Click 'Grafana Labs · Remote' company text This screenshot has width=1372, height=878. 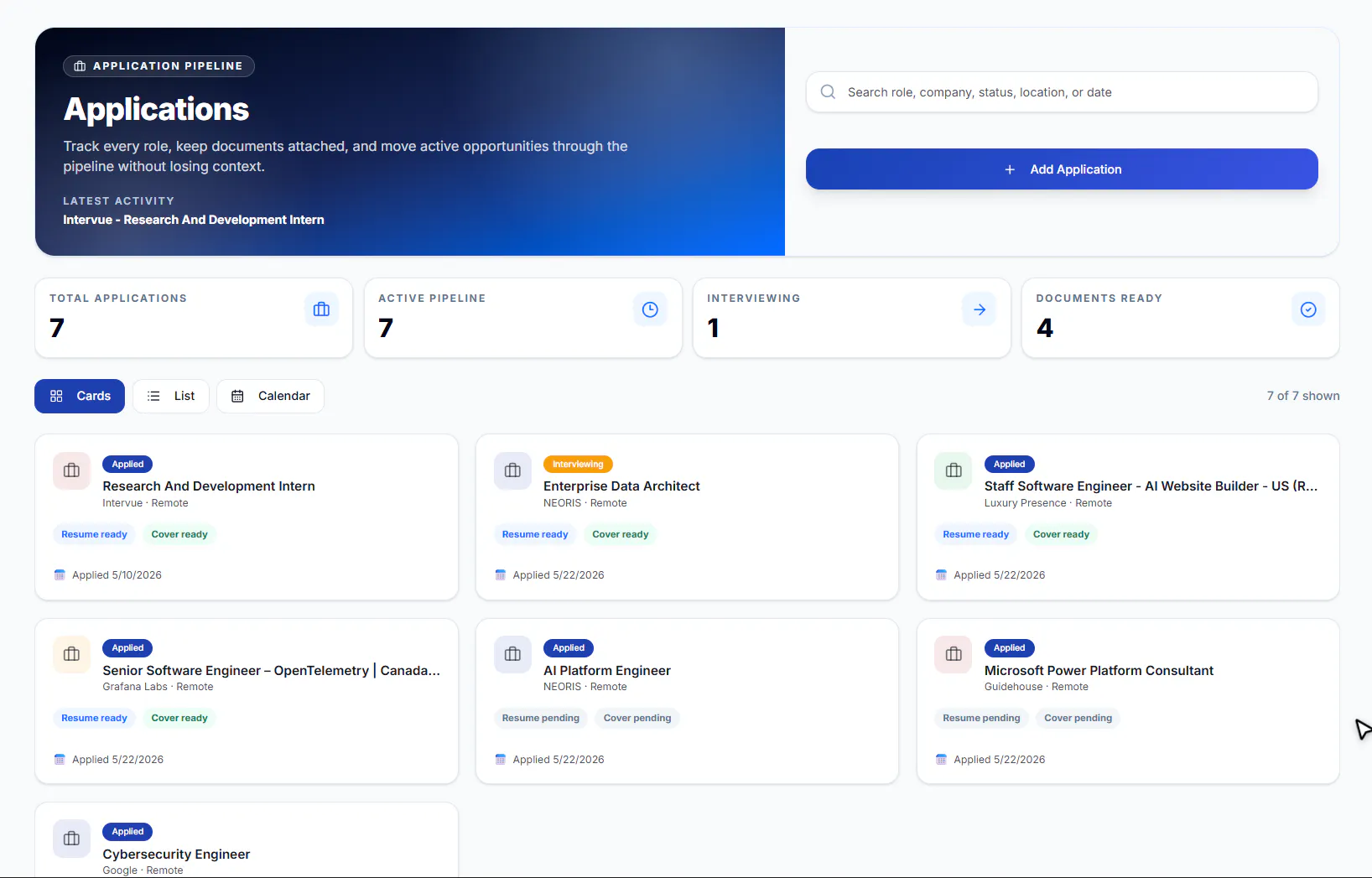pos(158,687)
